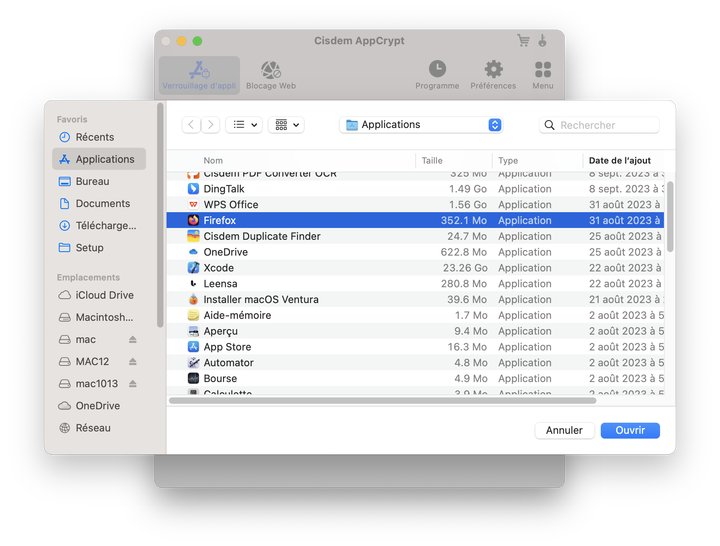Switch to Blocage Web tab in AppCrypt
The height and width of the screenshot is (546, 720).
click(x=271, y=75)
